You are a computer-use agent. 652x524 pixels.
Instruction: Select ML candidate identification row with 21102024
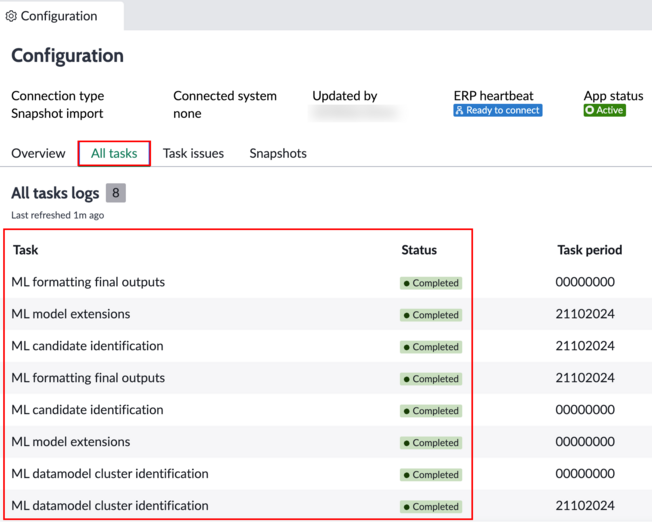(x=326, y=346)
